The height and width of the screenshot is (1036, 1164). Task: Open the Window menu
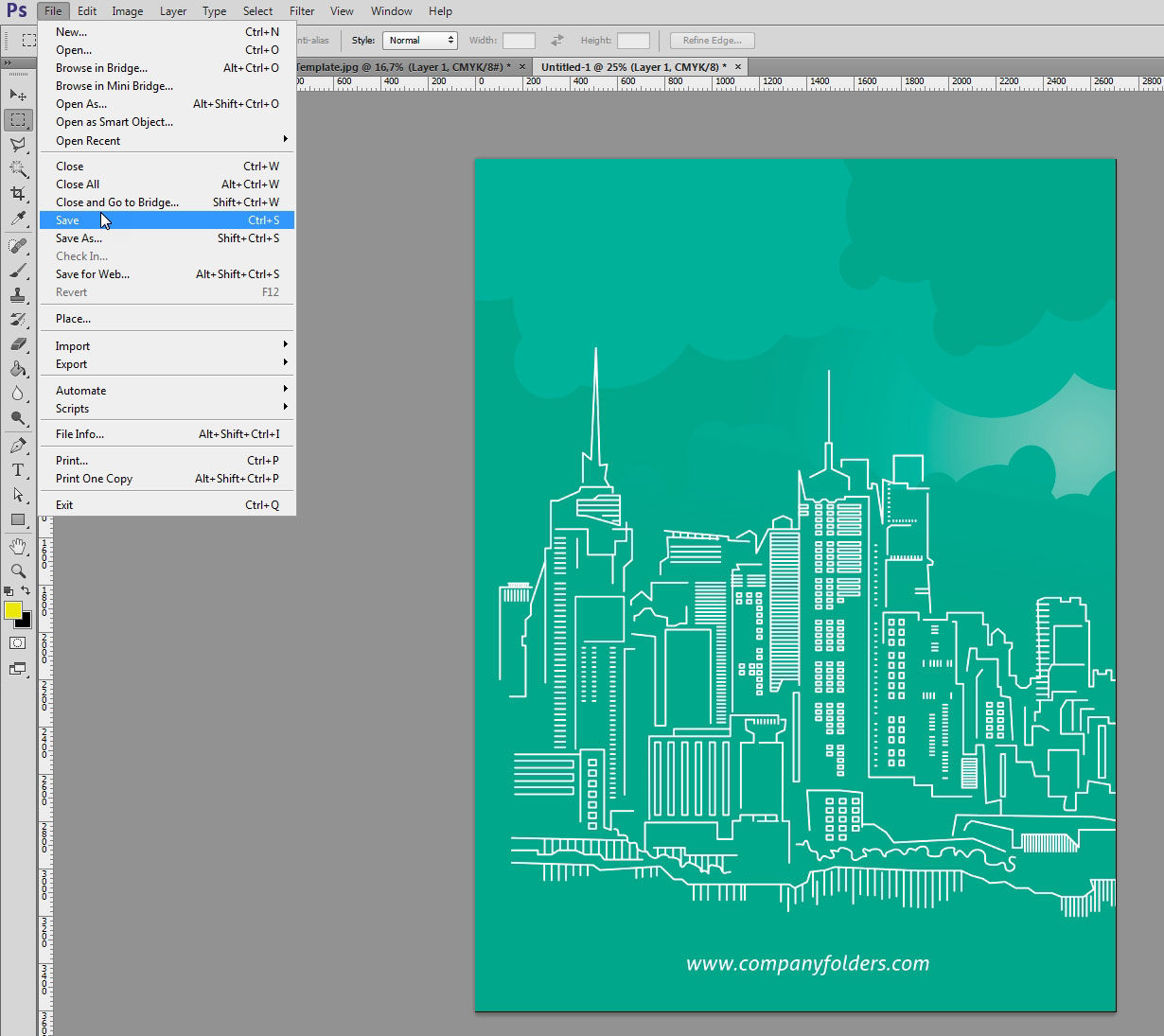391,10
